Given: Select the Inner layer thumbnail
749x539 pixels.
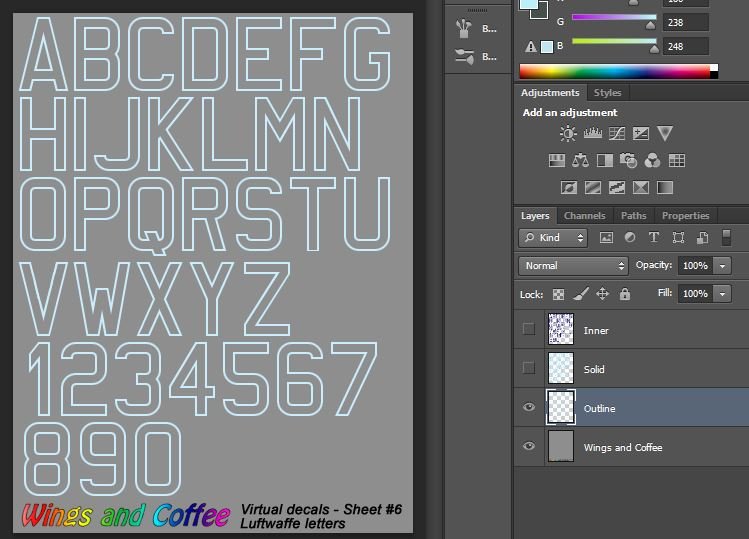Looking at the screenshot, I should [x=561, y=329].
